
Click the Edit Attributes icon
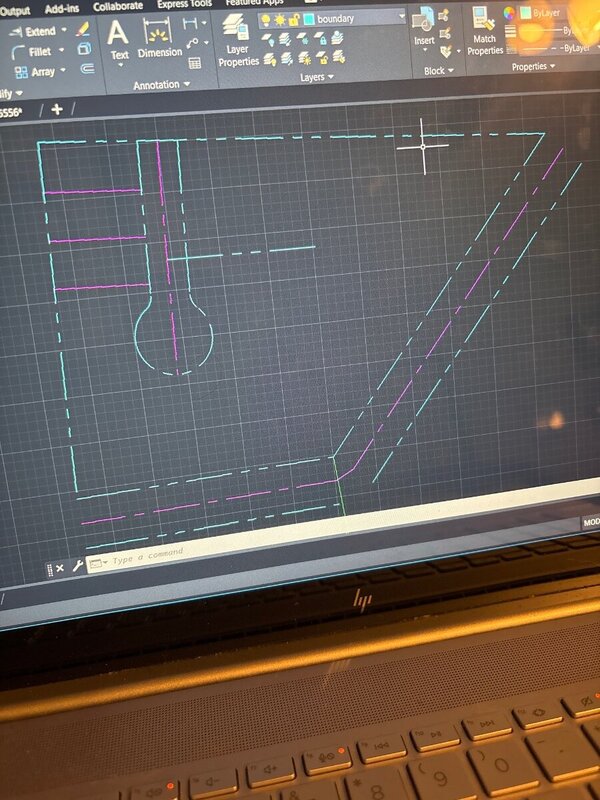[446, 51]
